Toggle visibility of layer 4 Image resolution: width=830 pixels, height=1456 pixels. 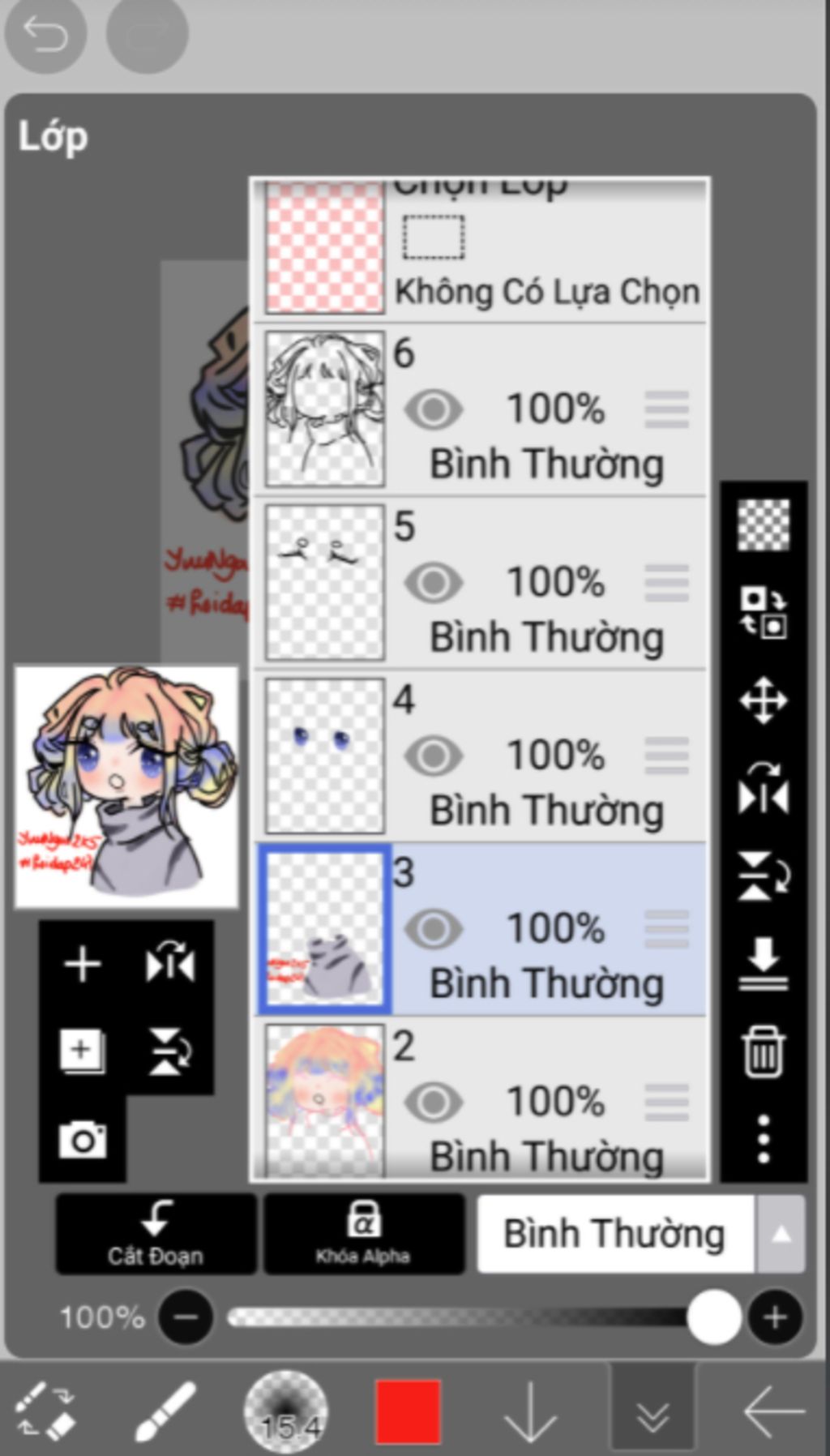coord(434,756)
